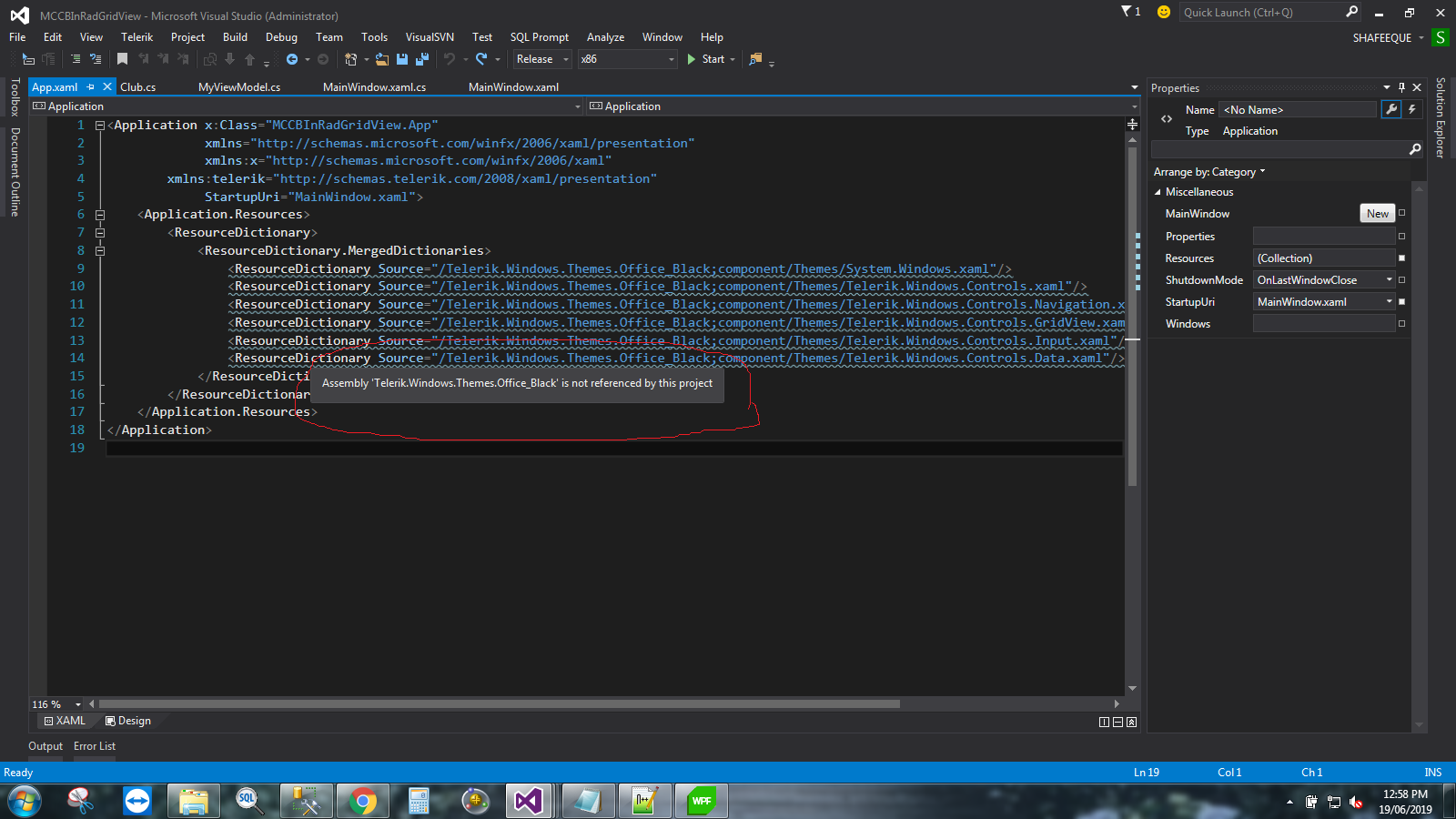Screen dimensions: 1456x819
Task: Comment out the selected lines icon
Action: 76,59
